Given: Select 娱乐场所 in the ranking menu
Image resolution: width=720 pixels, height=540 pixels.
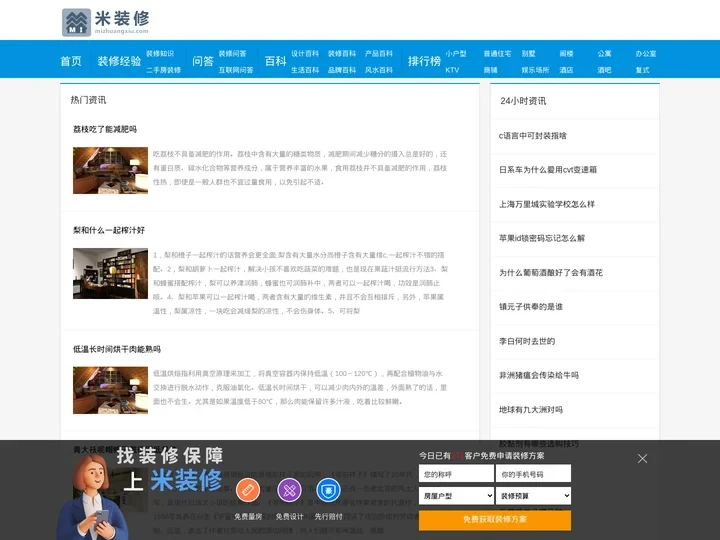Looking at the screenshot, I should tap(535, 70).
